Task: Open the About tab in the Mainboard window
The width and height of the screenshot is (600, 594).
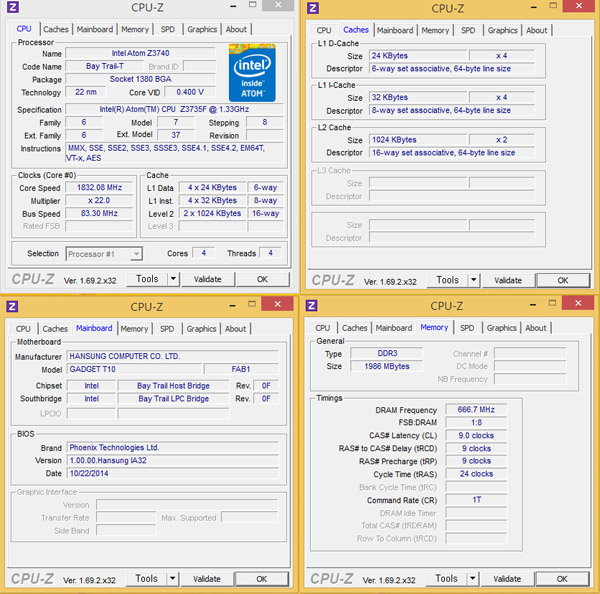Action: pos(235,329)
